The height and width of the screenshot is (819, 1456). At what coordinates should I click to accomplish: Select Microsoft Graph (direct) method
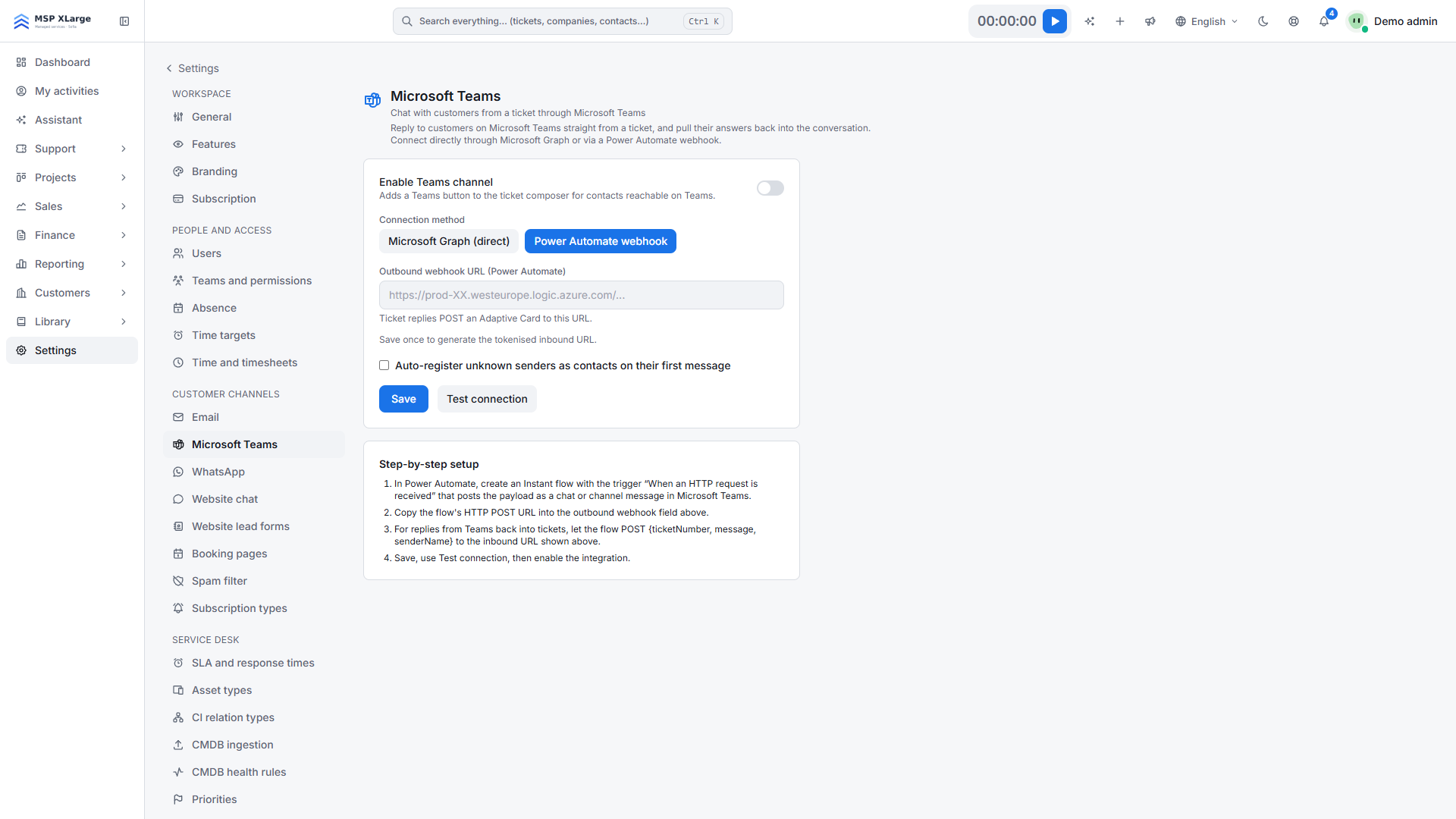pos(449,241)
